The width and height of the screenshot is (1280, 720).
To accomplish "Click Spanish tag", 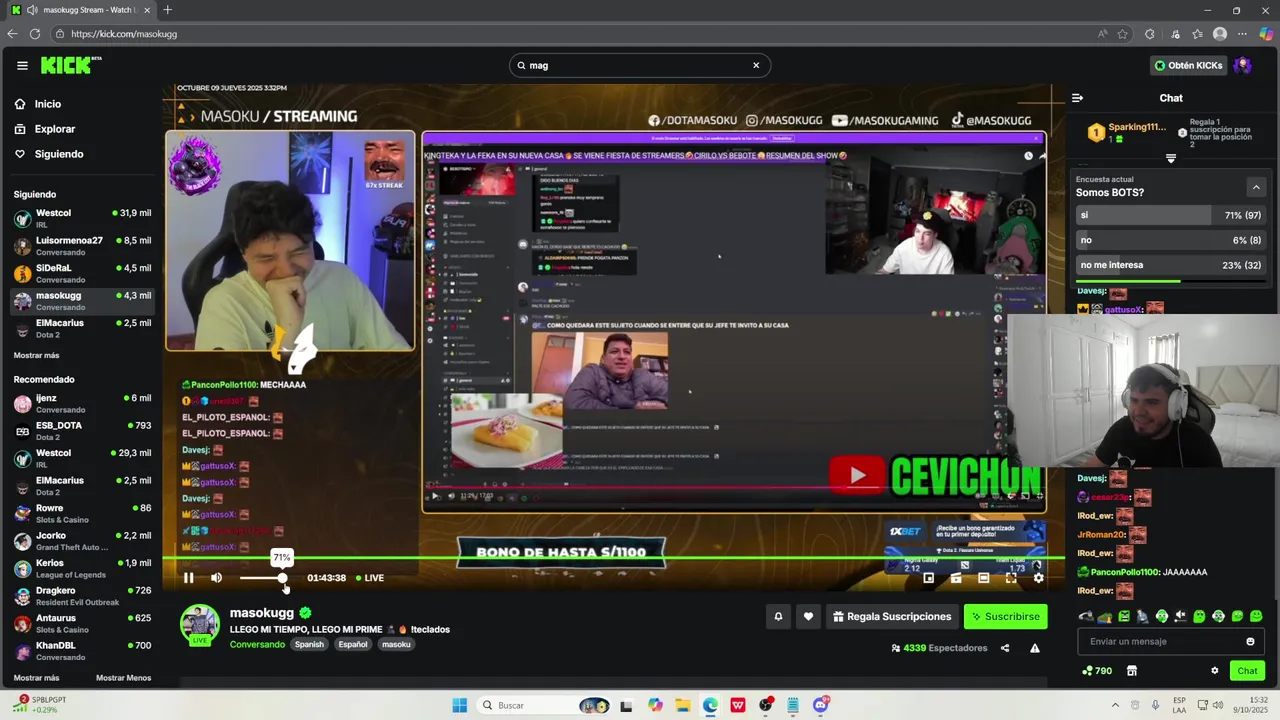I will 309,644.
